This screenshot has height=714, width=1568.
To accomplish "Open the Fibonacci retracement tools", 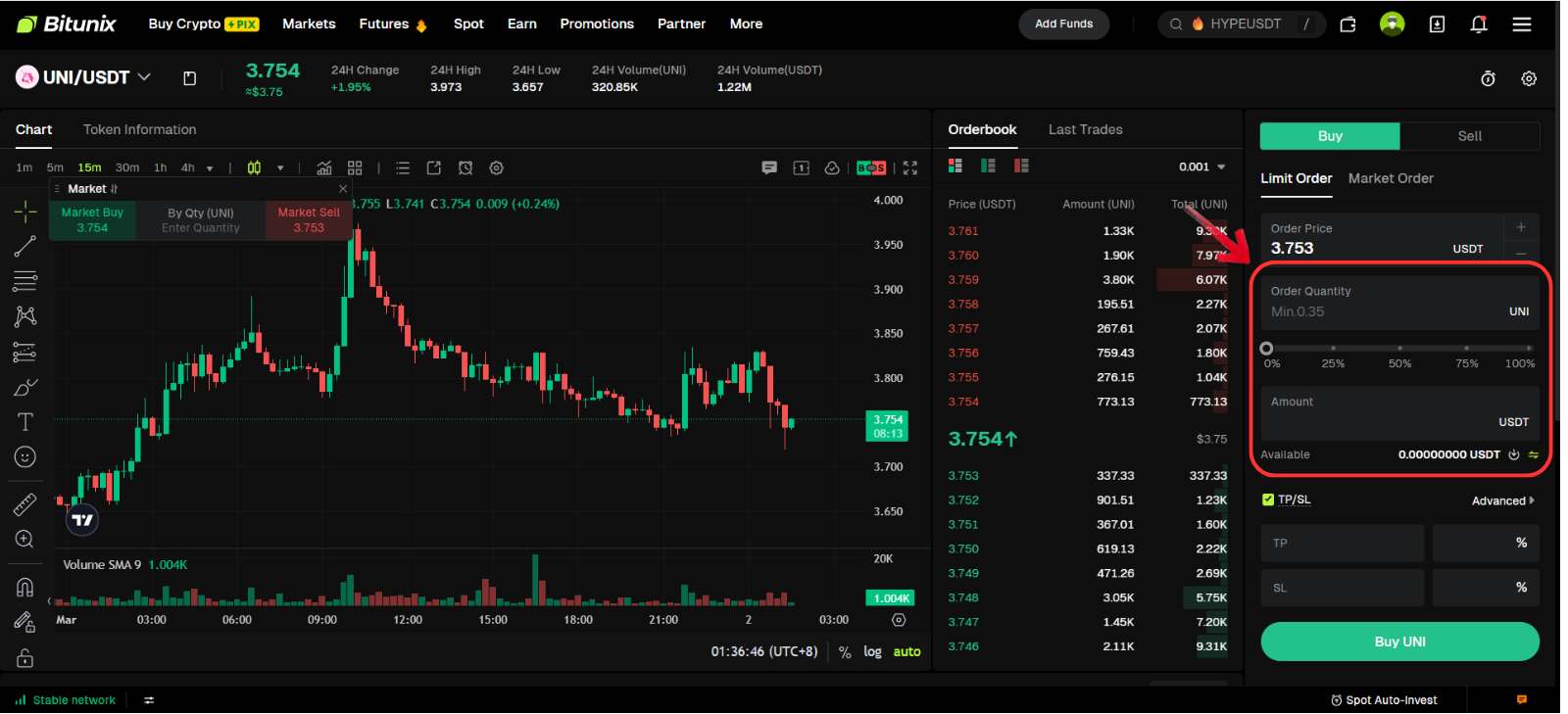I will point(24,281).
